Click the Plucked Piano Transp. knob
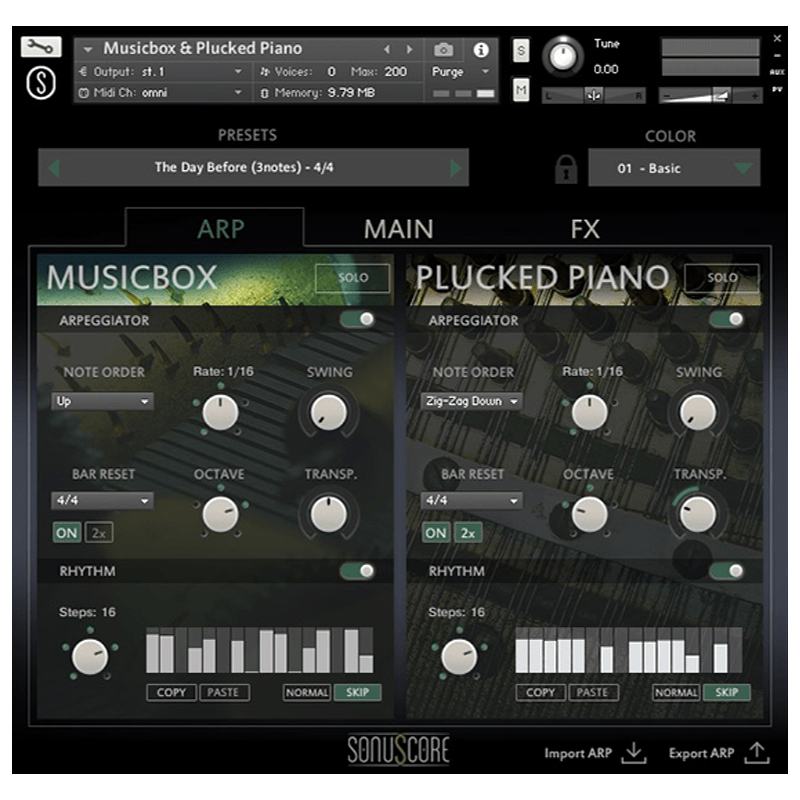Viewport: 800px width, 800px height. point(697,514)
